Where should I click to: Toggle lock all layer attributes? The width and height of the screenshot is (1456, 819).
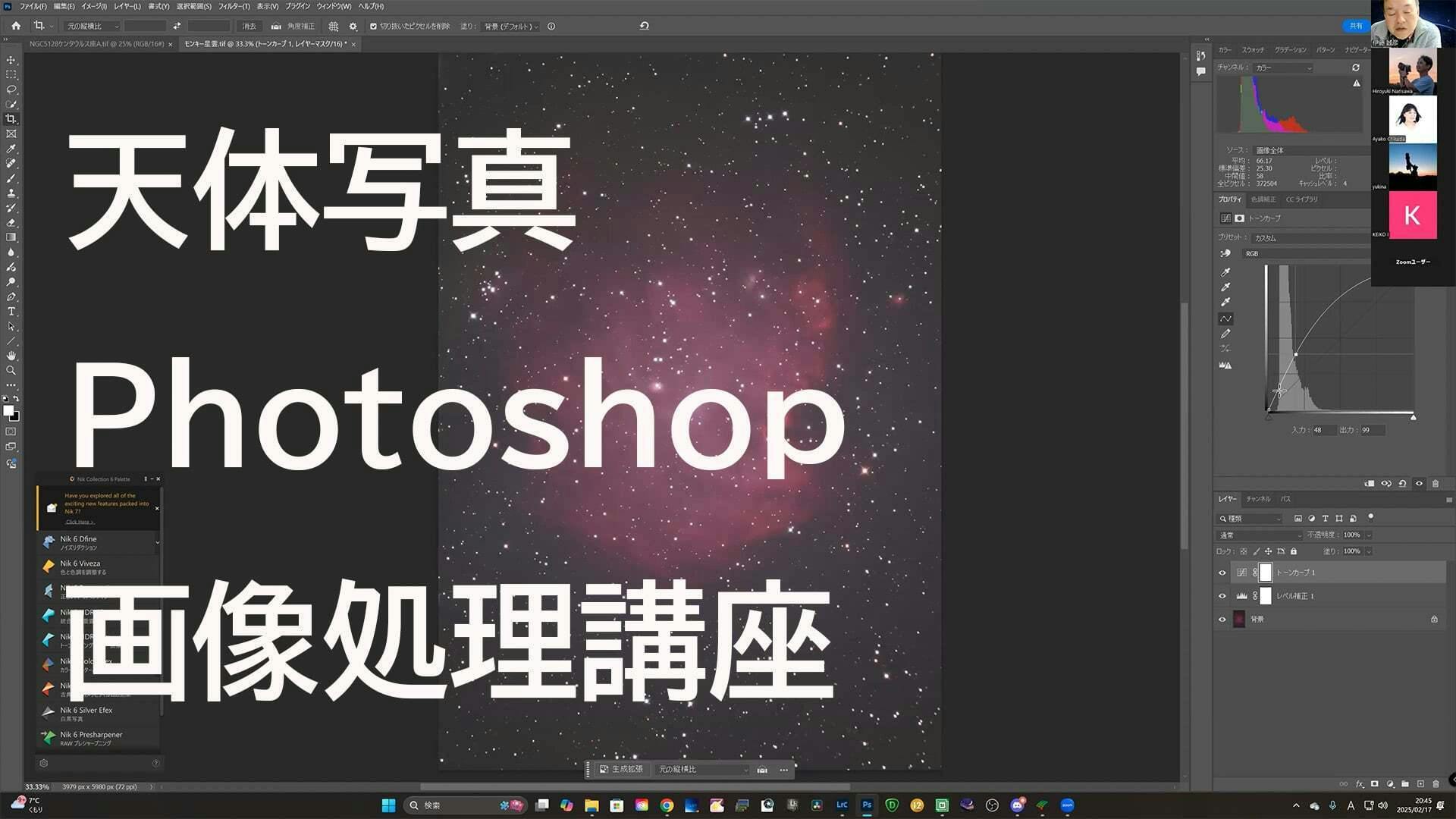coord(1294,551)
